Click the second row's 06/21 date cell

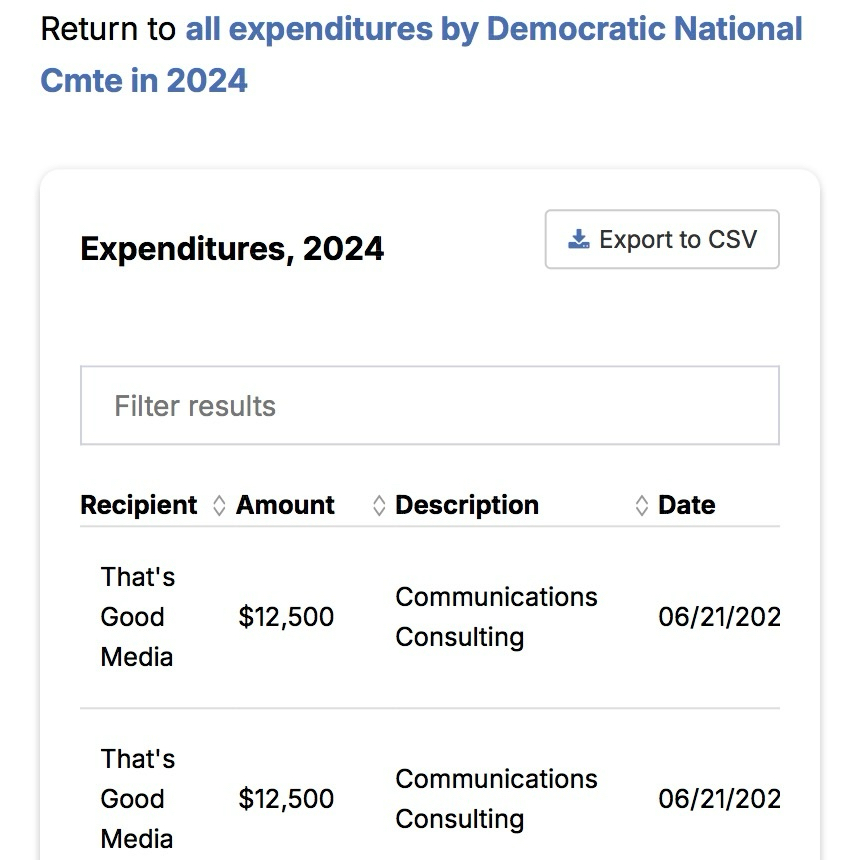[718, 799]
